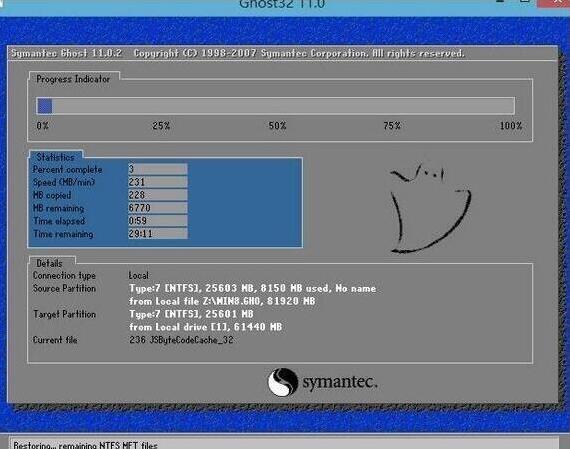Viewport: 570px width, 449px height.
Task: Click the Ghost mascot drawing
Action: click(x=430, y=208)
